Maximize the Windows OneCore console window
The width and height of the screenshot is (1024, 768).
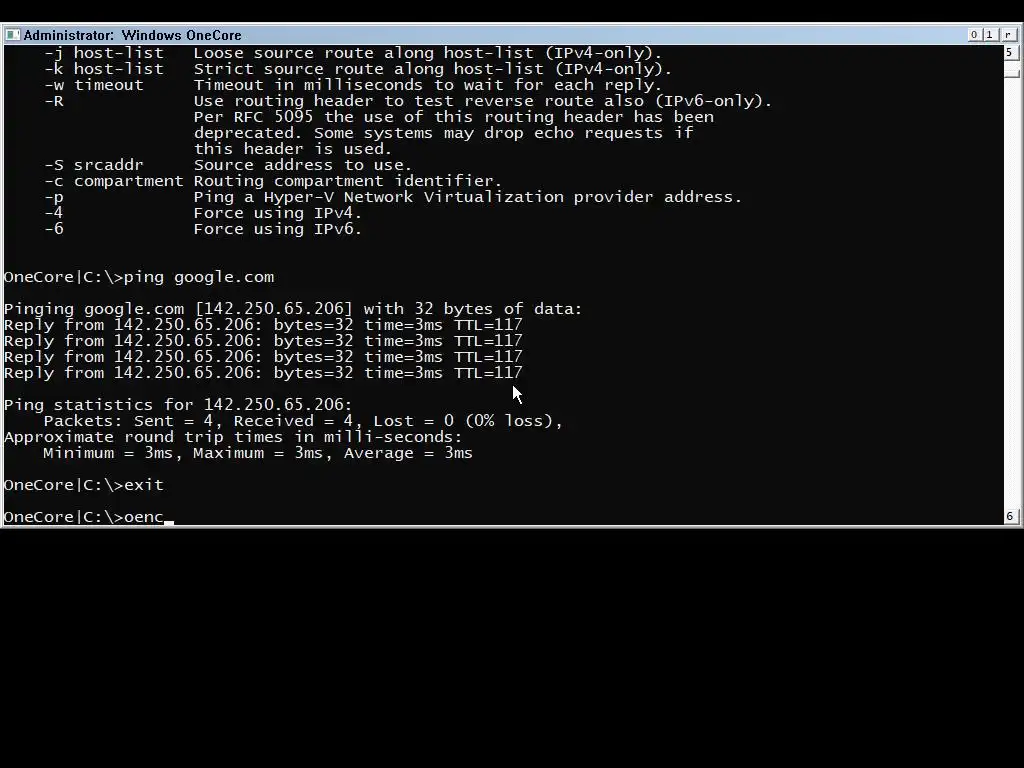point(990,35)
